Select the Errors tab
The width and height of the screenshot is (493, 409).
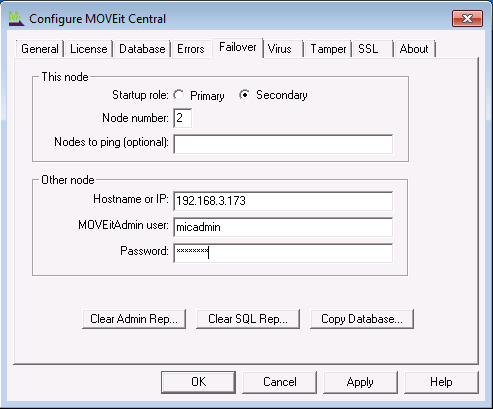pyautogui.click(x=191, y=49)
